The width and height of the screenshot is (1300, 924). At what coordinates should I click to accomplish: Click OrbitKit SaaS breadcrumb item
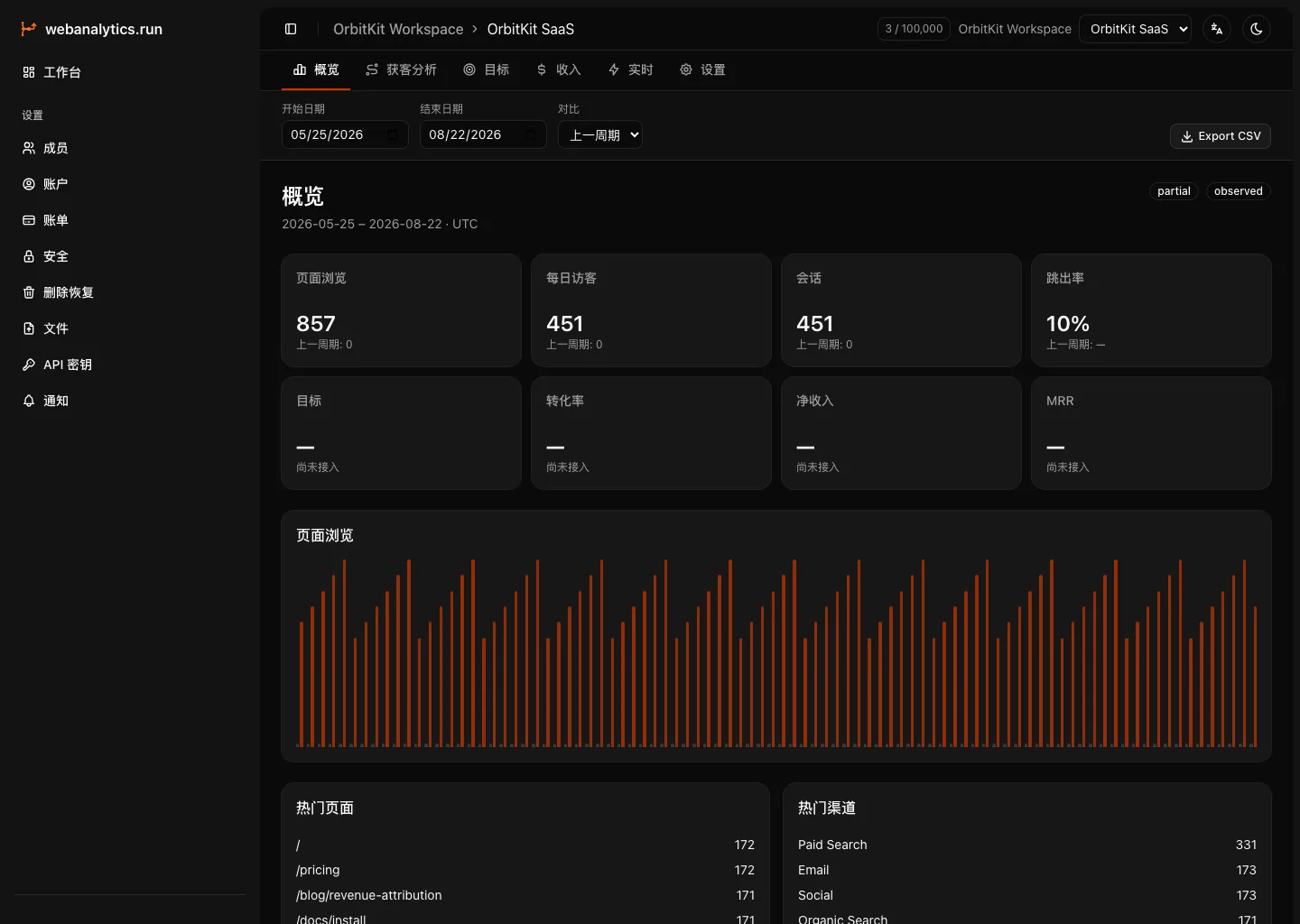tap(531, 29)
